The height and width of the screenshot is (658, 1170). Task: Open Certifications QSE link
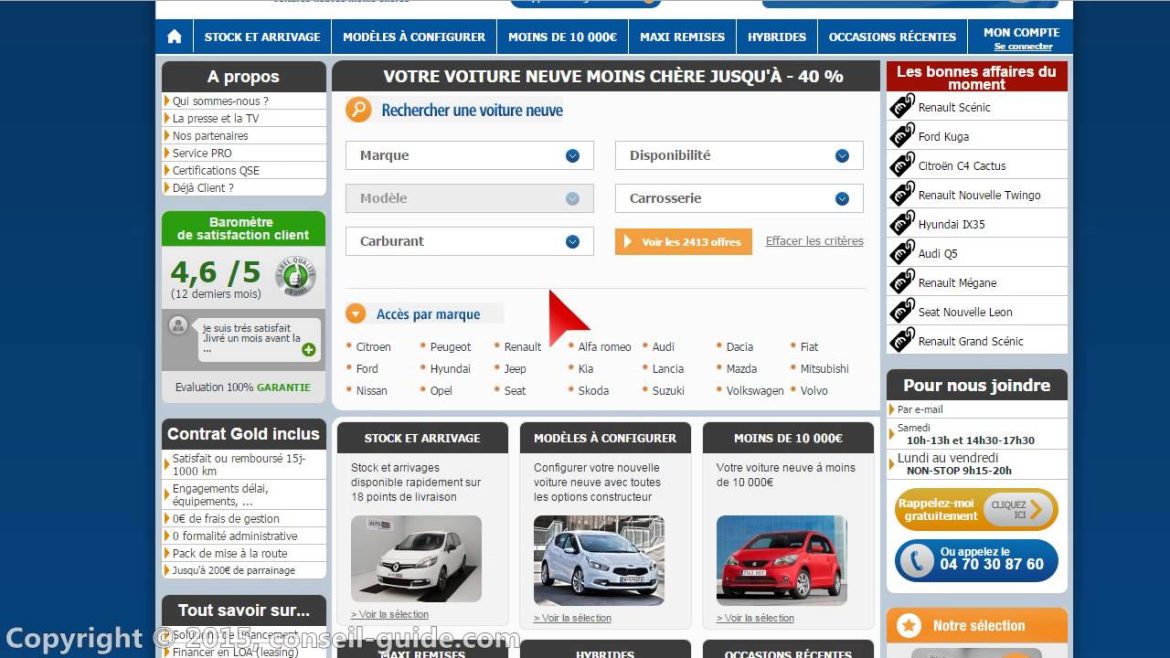216,170
